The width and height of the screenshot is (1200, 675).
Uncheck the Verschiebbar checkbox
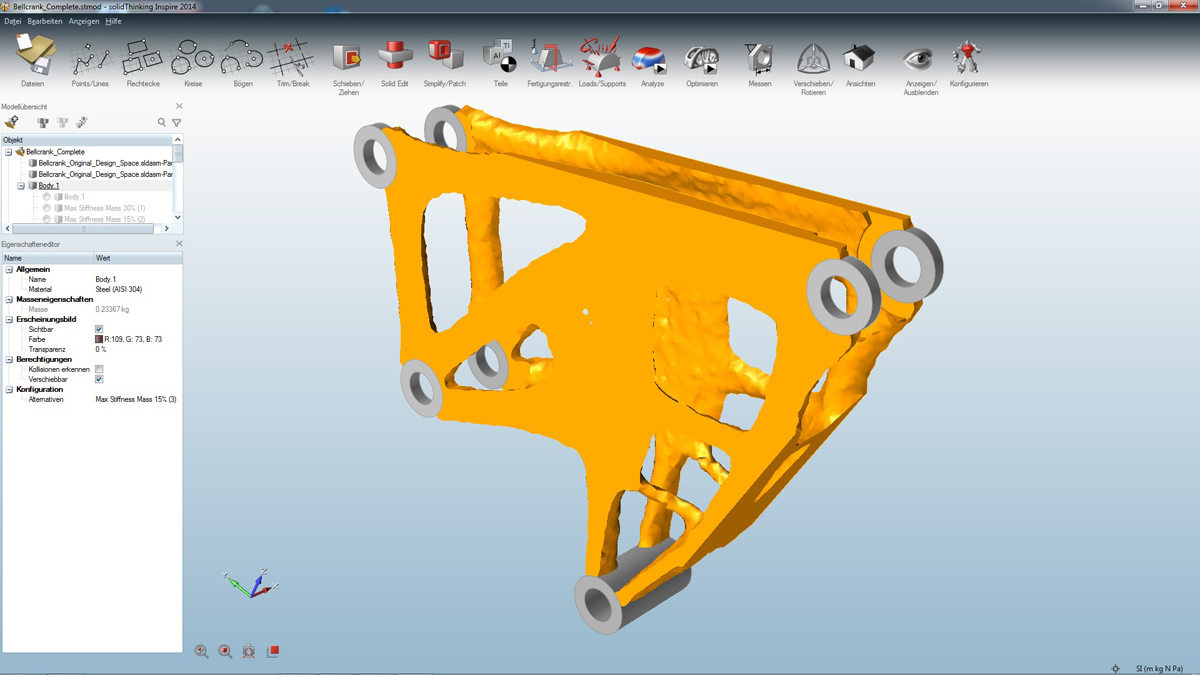click(x=99, y=379)
